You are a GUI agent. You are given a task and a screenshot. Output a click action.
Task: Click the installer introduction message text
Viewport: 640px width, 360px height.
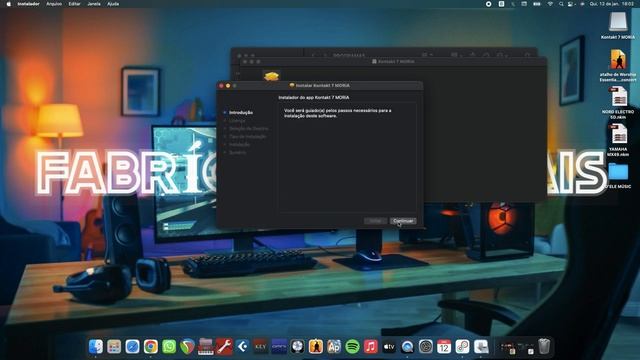[x=338, y=113]
